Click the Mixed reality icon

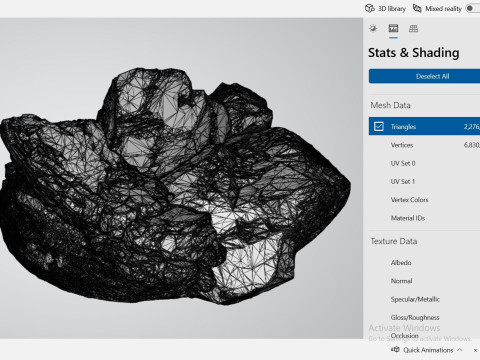[417, 8]
